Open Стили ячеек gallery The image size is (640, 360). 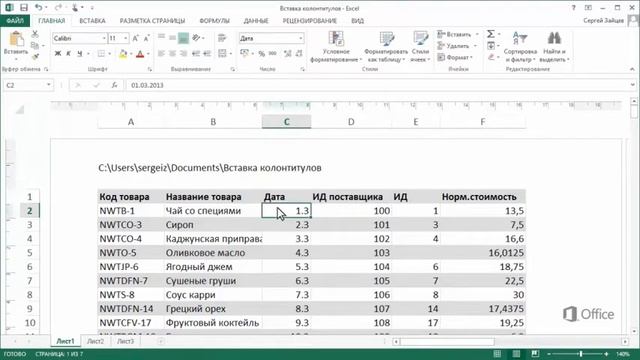(x=420, y=47)
